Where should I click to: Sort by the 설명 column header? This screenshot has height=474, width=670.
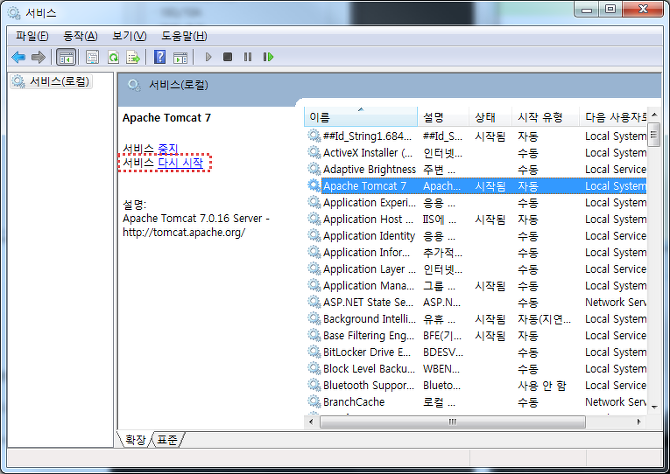(443, 117)
